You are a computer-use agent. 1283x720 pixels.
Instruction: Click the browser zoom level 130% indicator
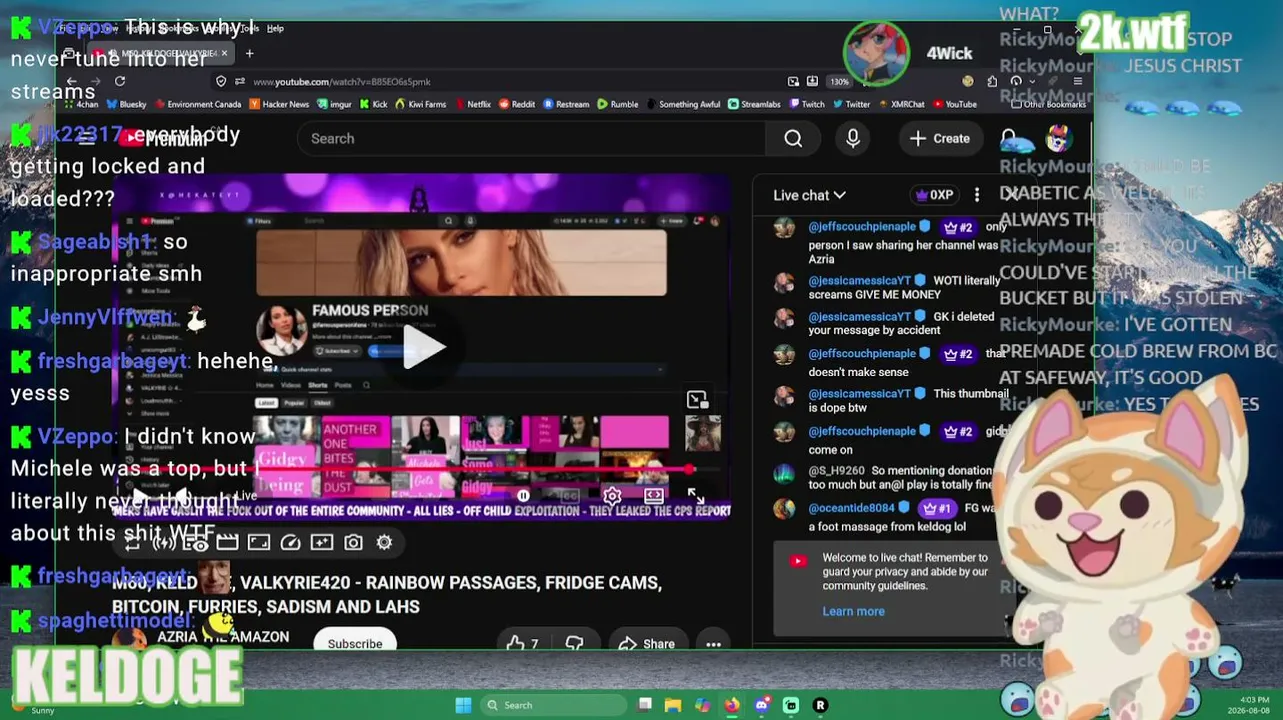(x=839, y=82)
